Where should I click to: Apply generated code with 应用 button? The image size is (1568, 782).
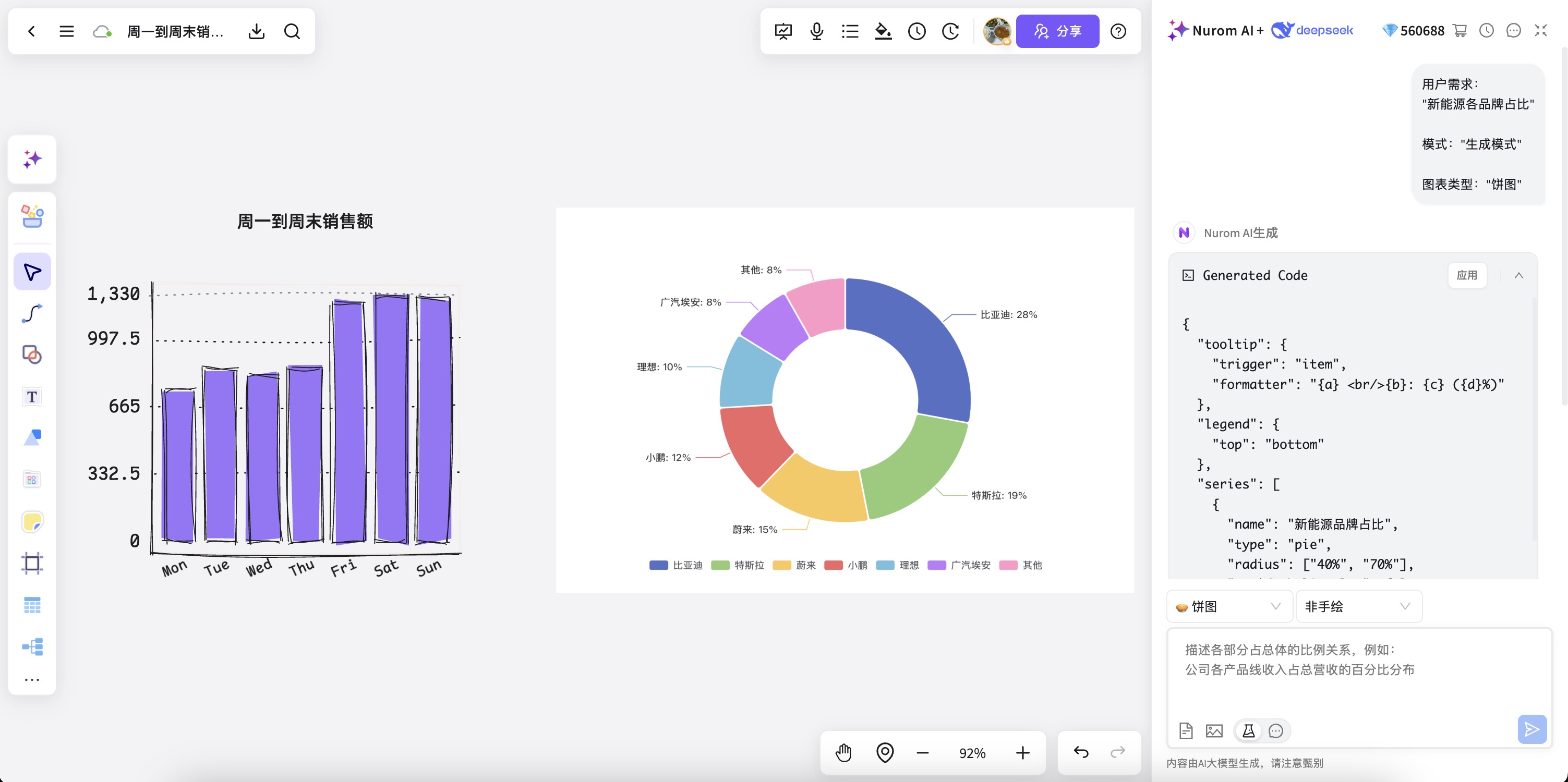(1467, 276)
